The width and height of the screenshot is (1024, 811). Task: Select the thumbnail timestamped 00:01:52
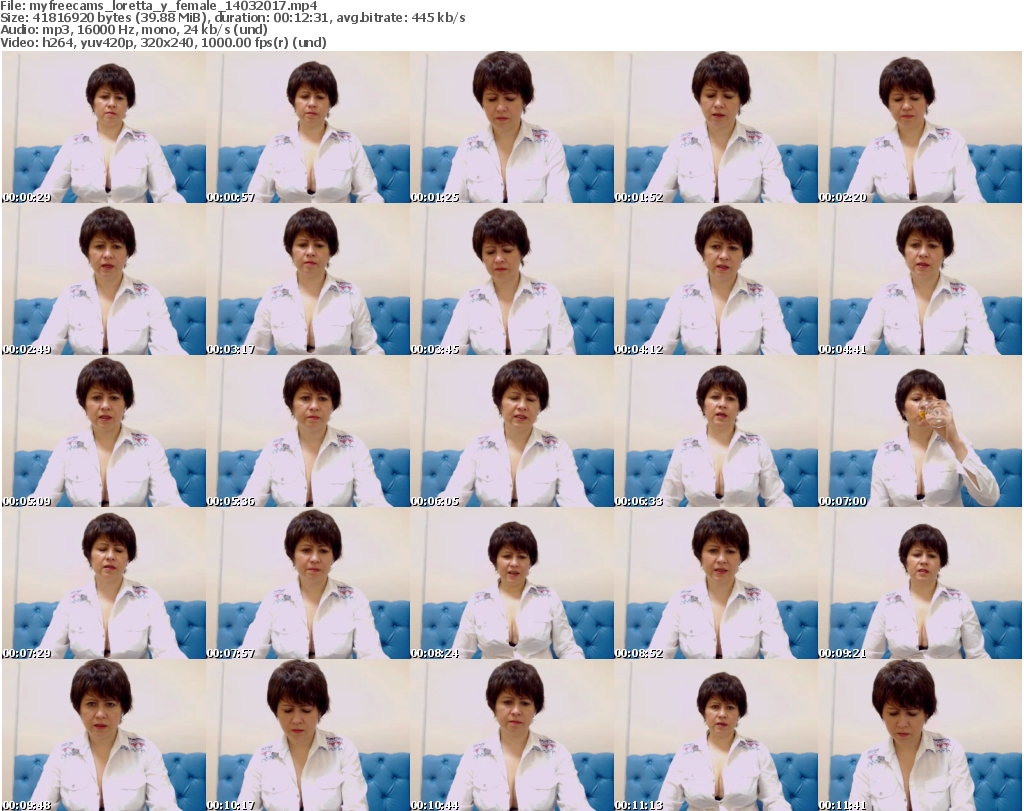coord(716,127)
